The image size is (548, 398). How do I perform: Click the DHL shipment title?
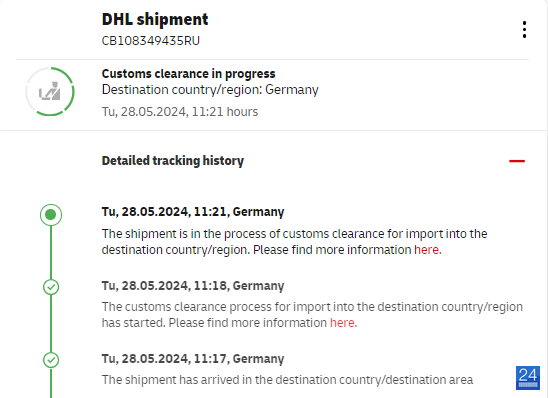(x=155, y=19)
